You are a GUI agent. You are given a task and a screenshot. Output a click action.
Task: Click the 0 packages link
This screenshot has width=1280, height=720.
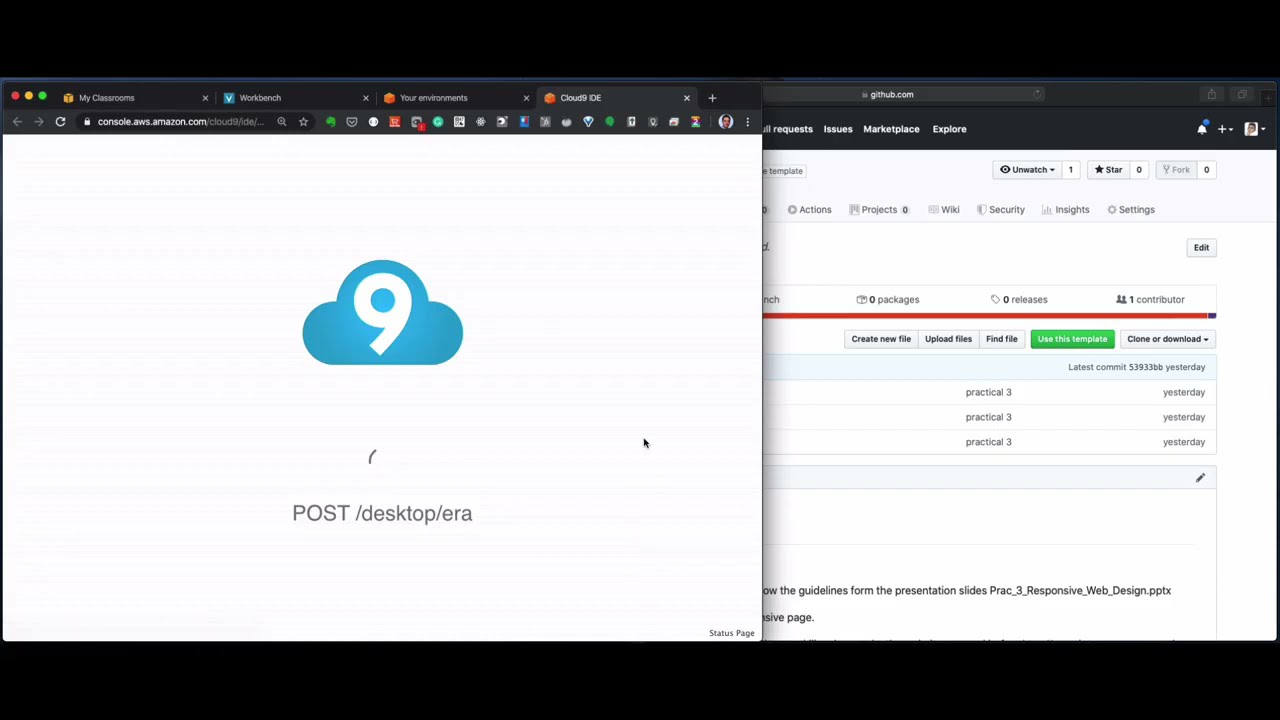click(x=888, y=300)
